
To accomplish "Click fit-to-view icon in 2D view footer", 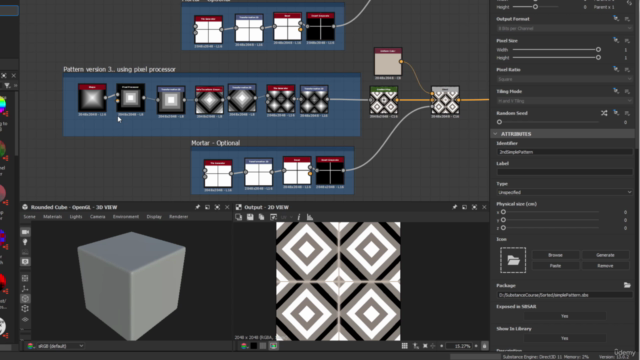I will point(425,346).
